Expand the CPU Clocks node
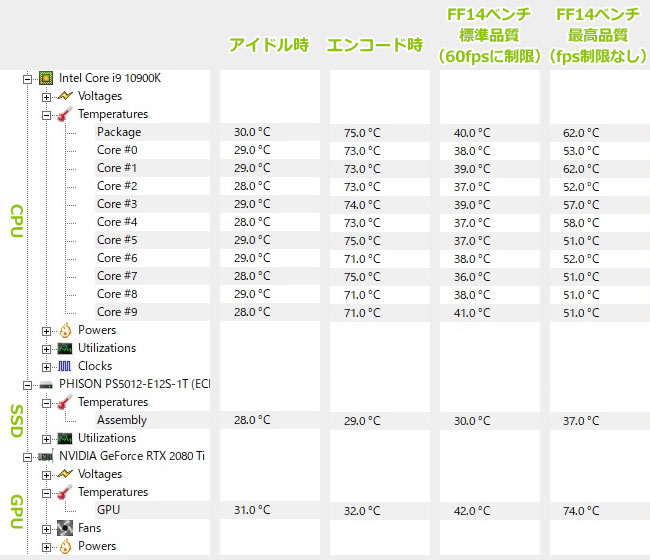The width and height of the screenshot is (650, 560). click(46, 368)
